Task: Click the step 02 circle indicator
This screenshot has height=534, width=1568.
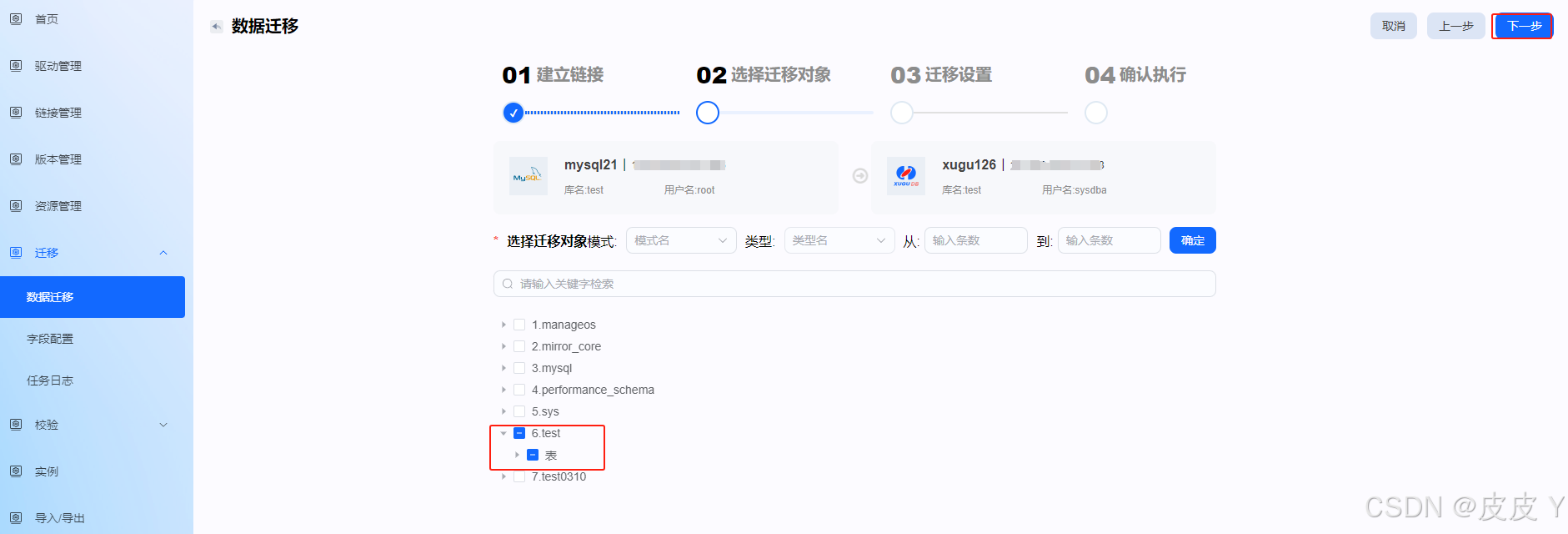Action: pyautogui.click(x=708, y=113)
